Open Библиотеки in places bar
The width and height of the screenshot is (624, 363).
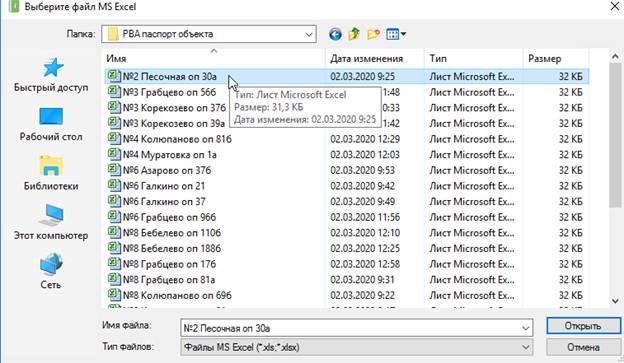pyautogui.click(x=51, y=174)
